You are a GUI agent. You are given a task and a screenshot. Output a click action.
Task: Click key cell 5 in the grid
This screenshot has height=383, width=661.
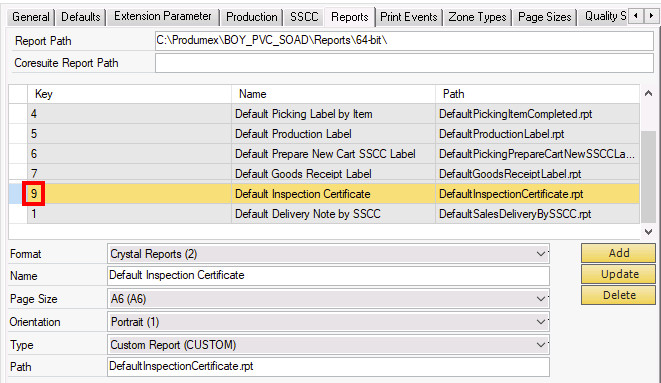pos(129,134)
